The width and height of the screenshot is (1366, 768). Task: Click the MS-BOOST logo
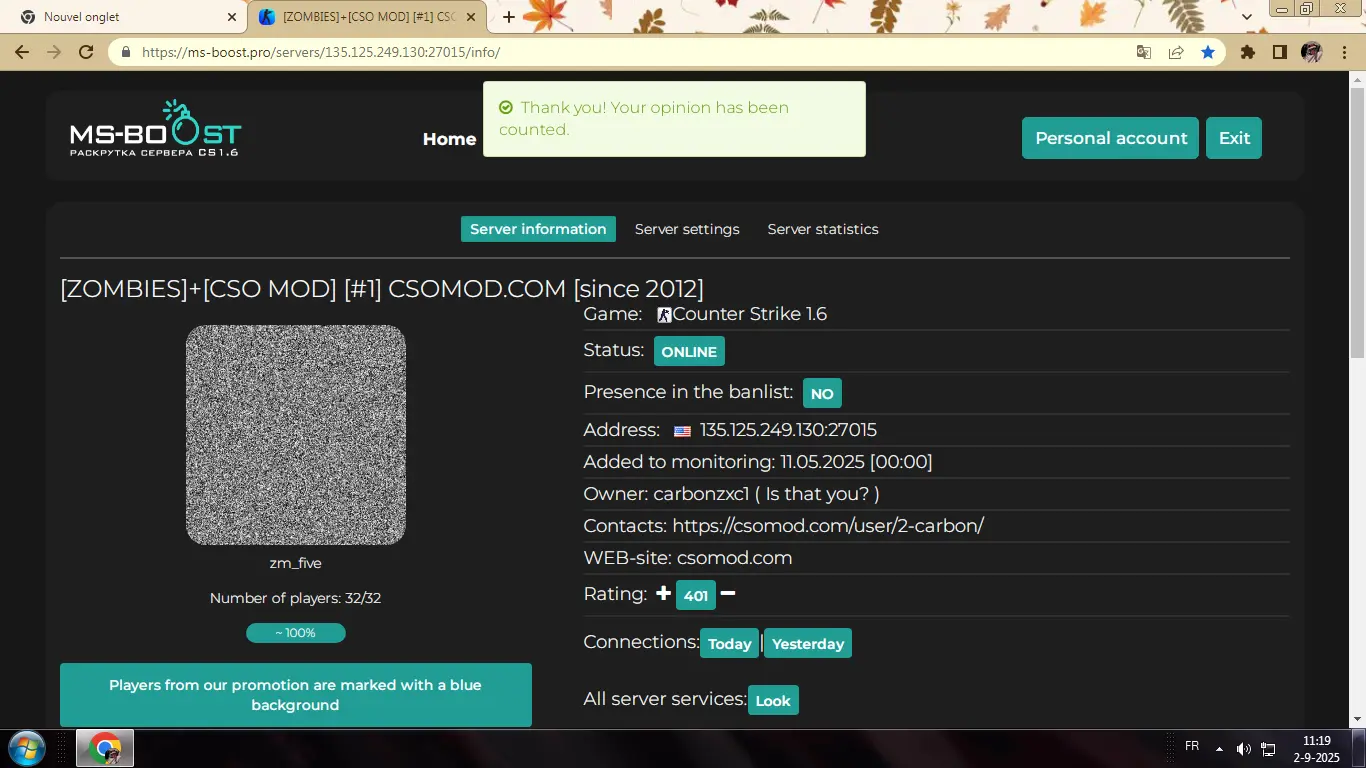click(x=155, y=129)
